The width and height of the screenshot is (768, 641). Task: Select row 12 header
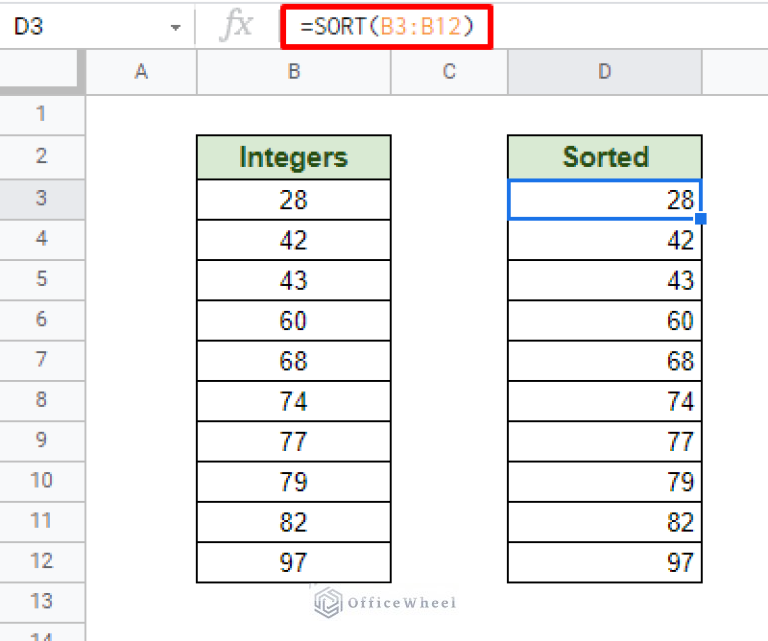[42, 562]
